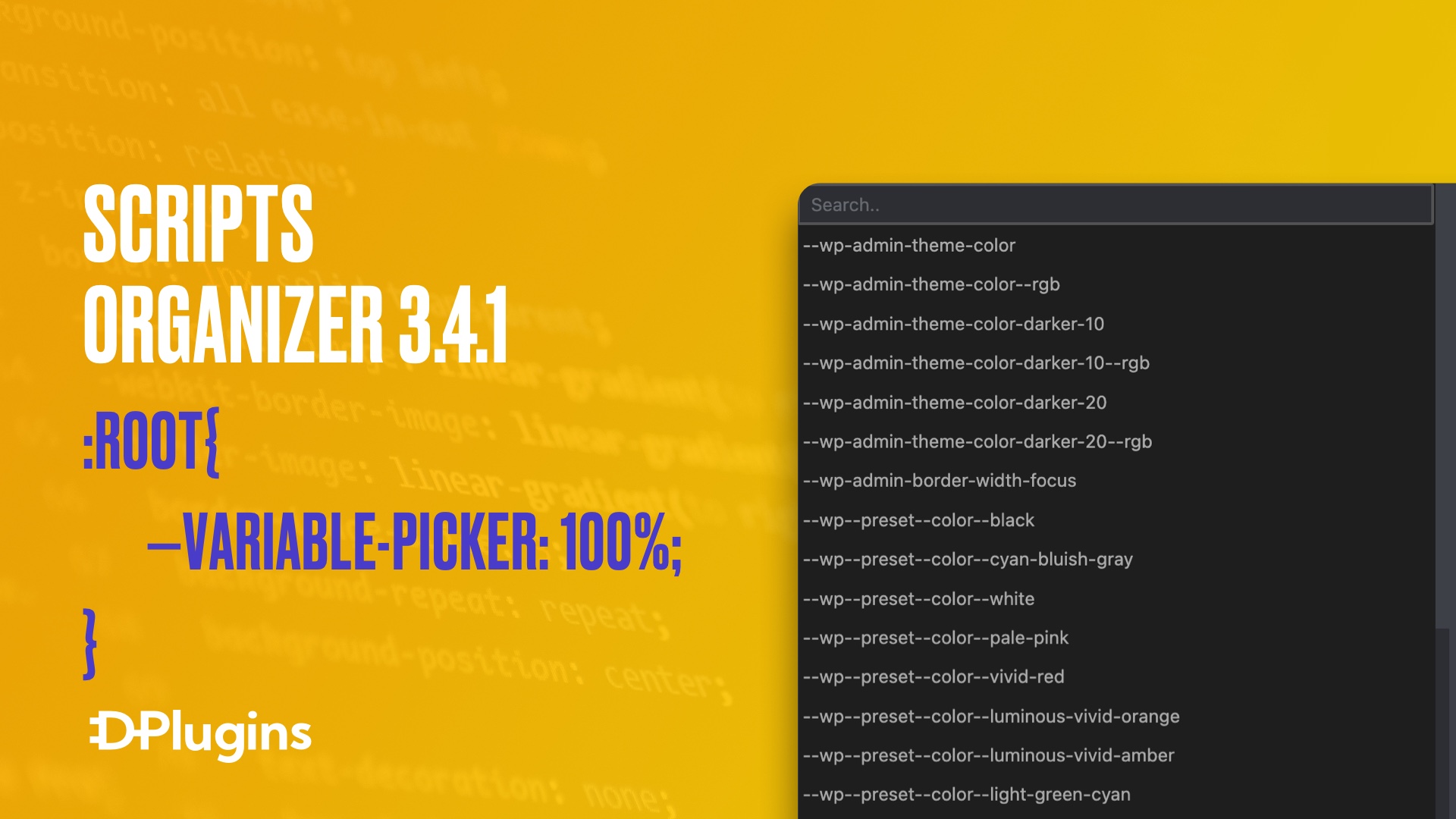Viewport: 1456px width, 819px height.
Task: Click the --wp-admin-theme-color variable
Action: click(x=909, y=245)
